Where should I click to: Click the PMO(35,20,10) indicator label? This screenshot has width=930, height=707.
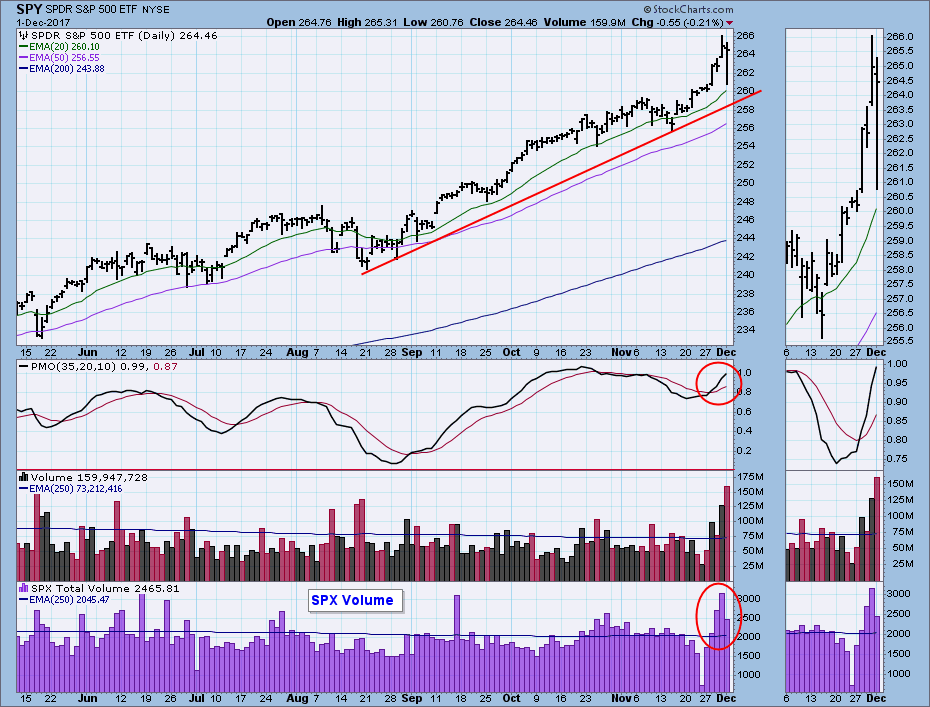pos(98,367)
